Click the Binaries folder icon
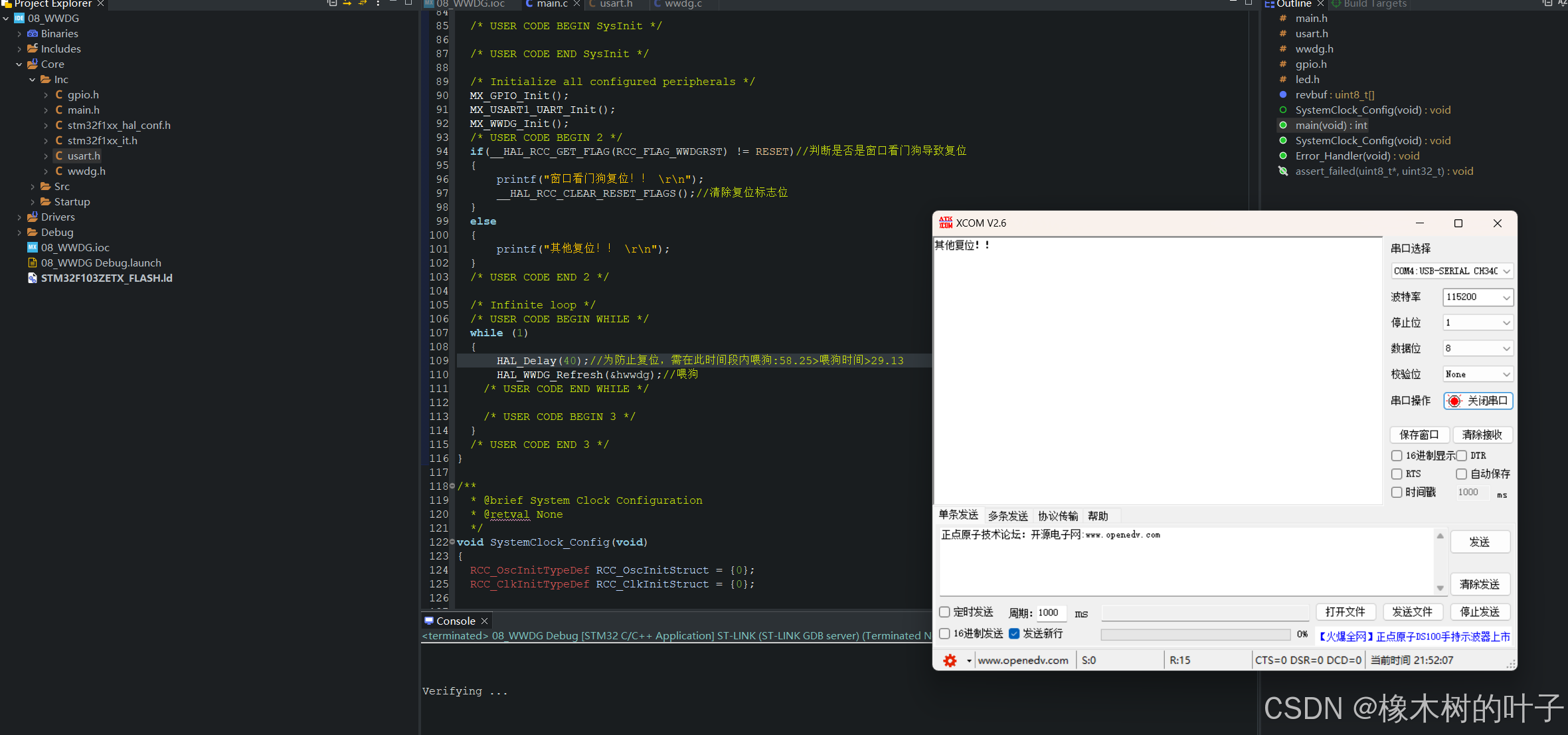Screen dimensions: 1568x735 [33, 33]
